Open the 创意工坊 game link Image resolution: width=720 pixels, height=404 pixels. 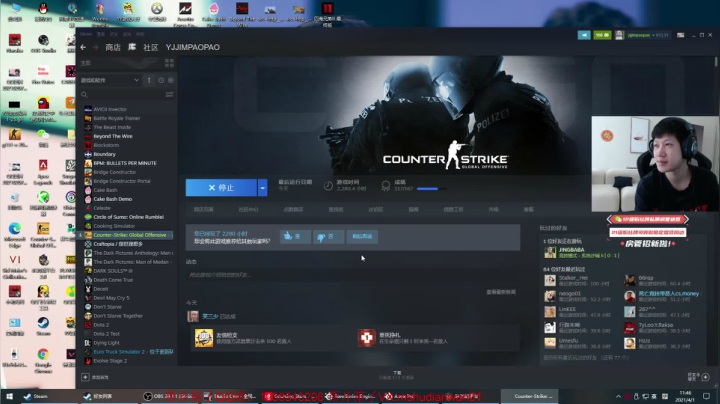(453, 209)
